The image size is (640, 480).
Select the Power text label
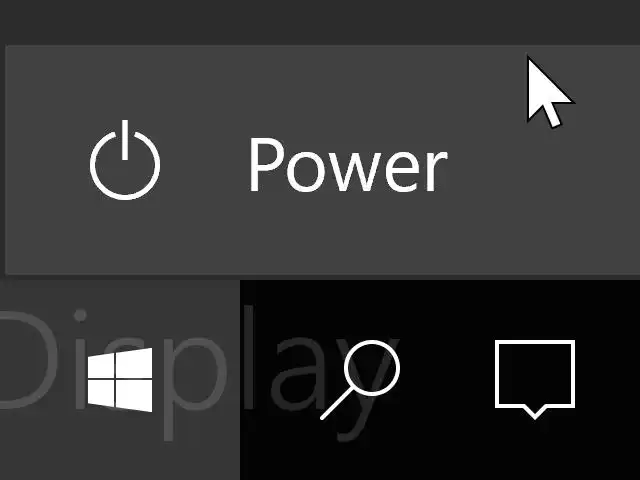click(348, 164)
